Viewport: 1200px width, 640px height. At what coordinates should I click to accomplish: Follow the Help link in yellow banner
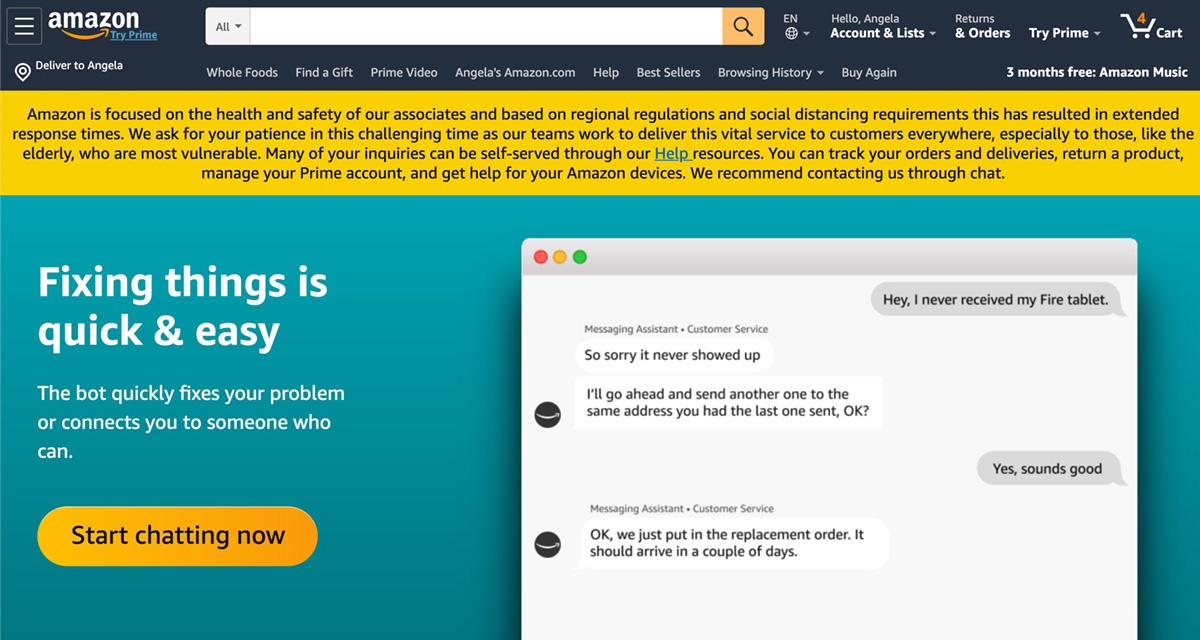[x=672, y=154]
